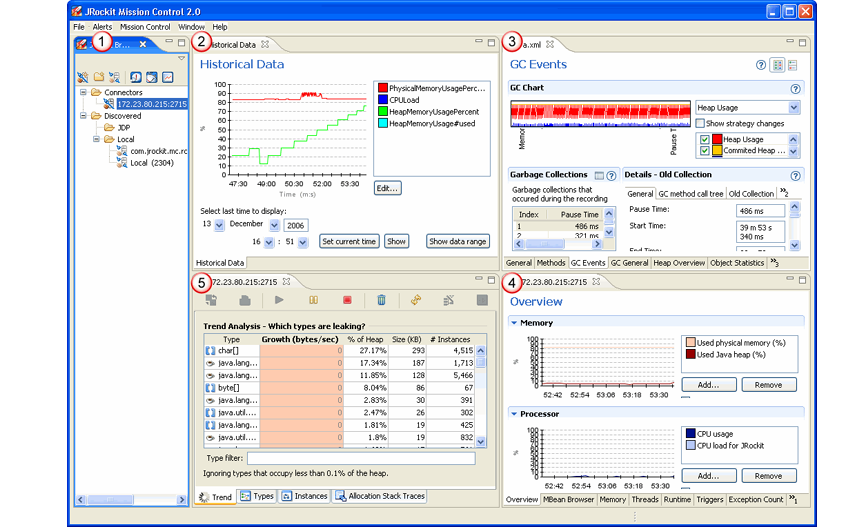Click the byte[] row type icon
This screenshot has height=527, width=867.
click(x=210, y=388)
